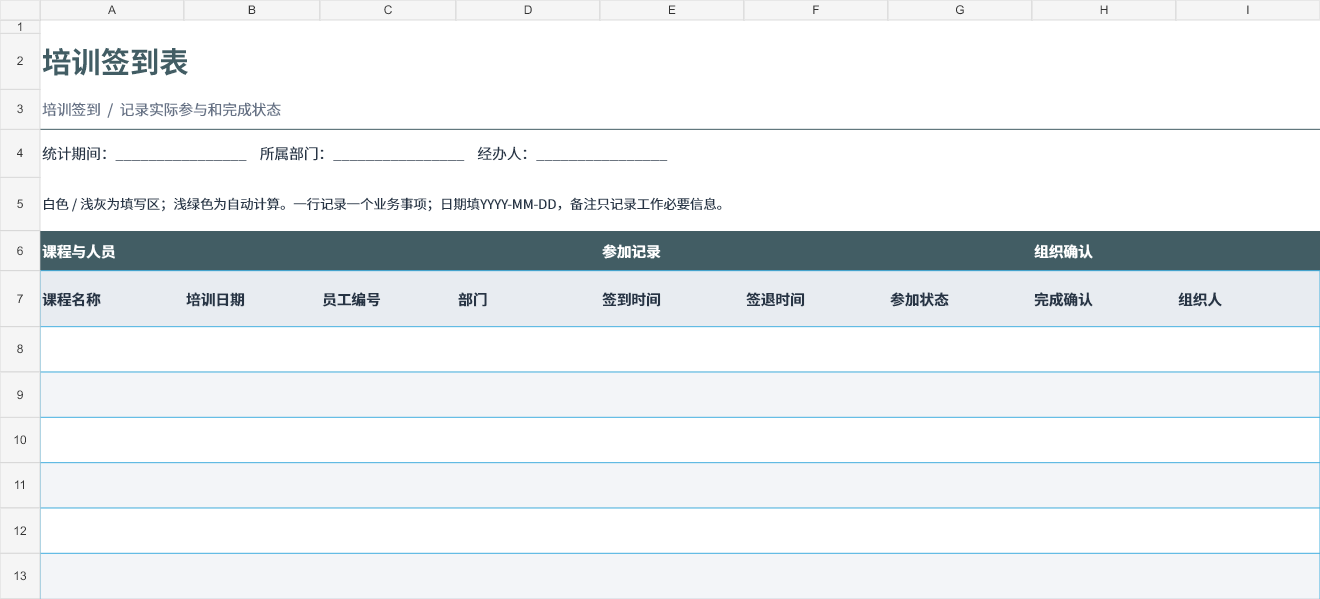Click the 完成确认 column heading
Screen dimensions: 1320x599
click(1063, 300)
